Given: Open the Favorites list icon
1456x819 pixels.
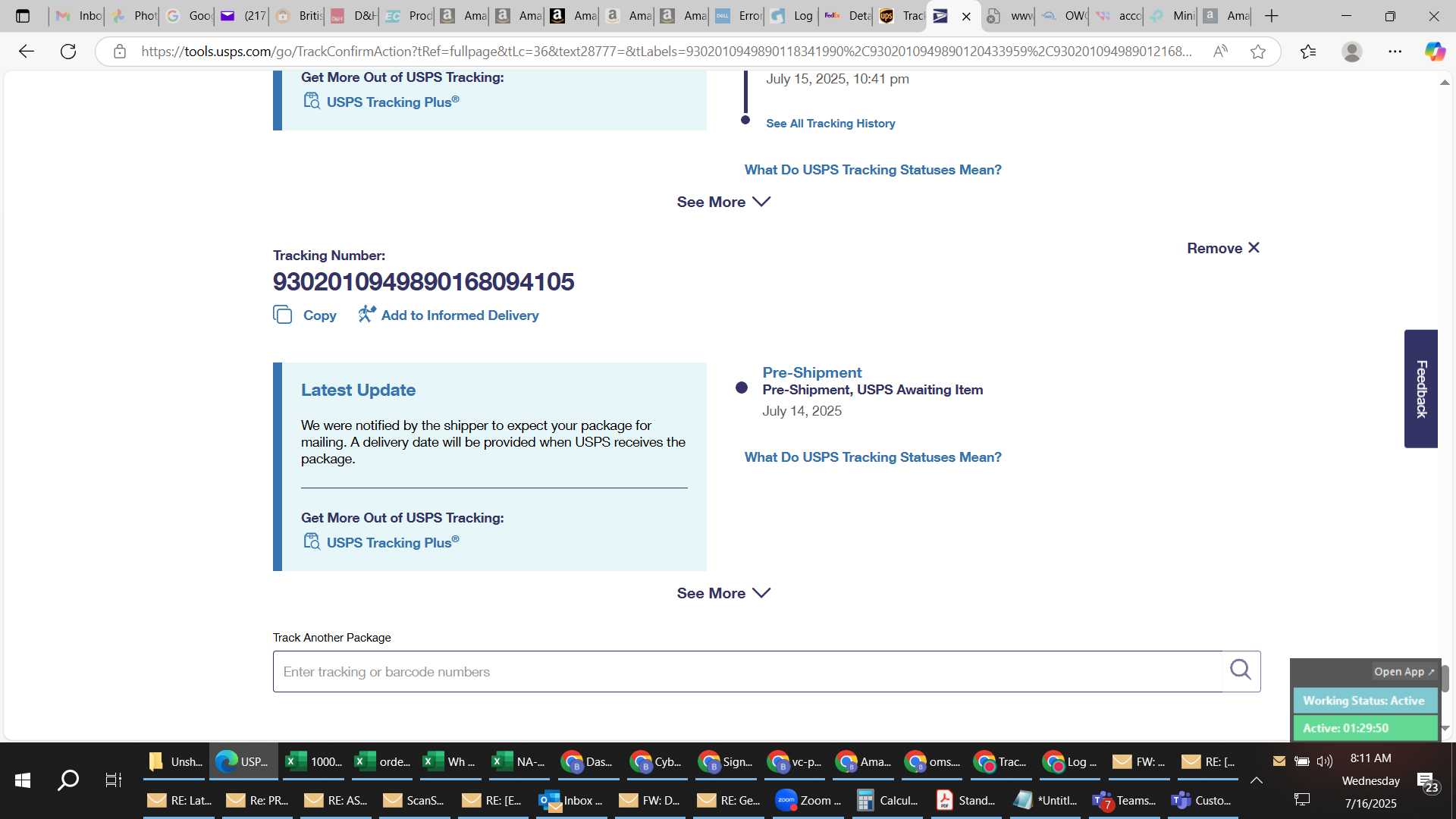Looking at the screenshot, I should coord(1308,52).
